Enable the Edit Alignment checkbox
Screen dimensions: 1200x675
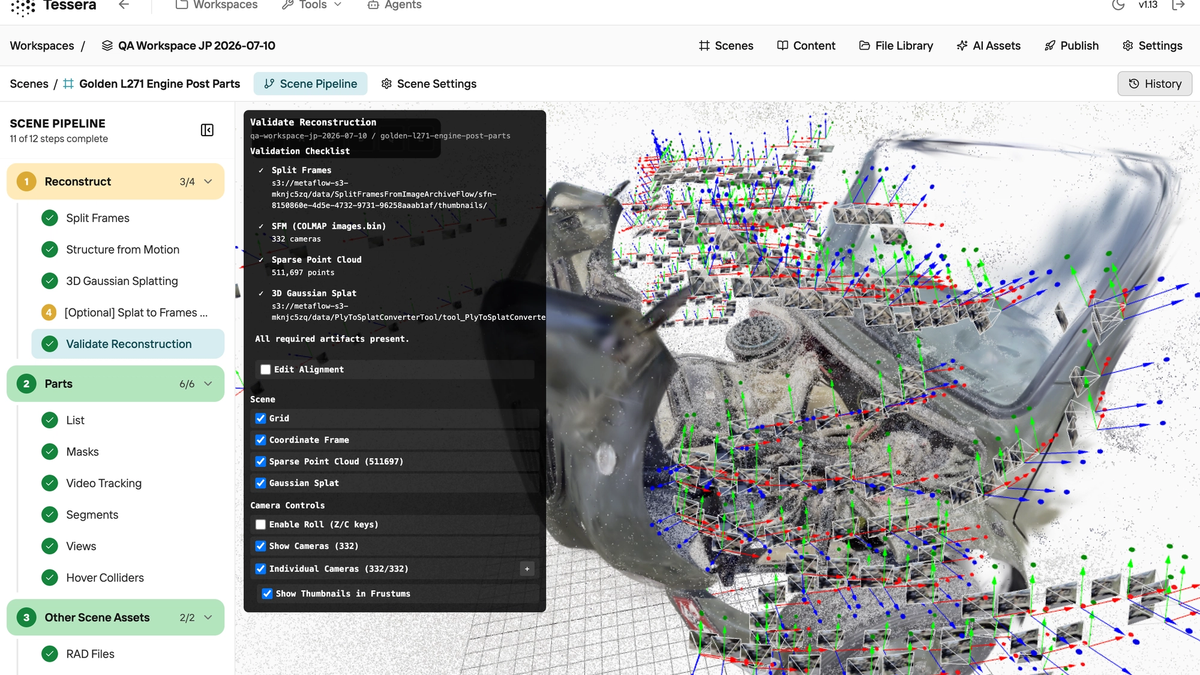pyautogui.click(x=265, y=370)
